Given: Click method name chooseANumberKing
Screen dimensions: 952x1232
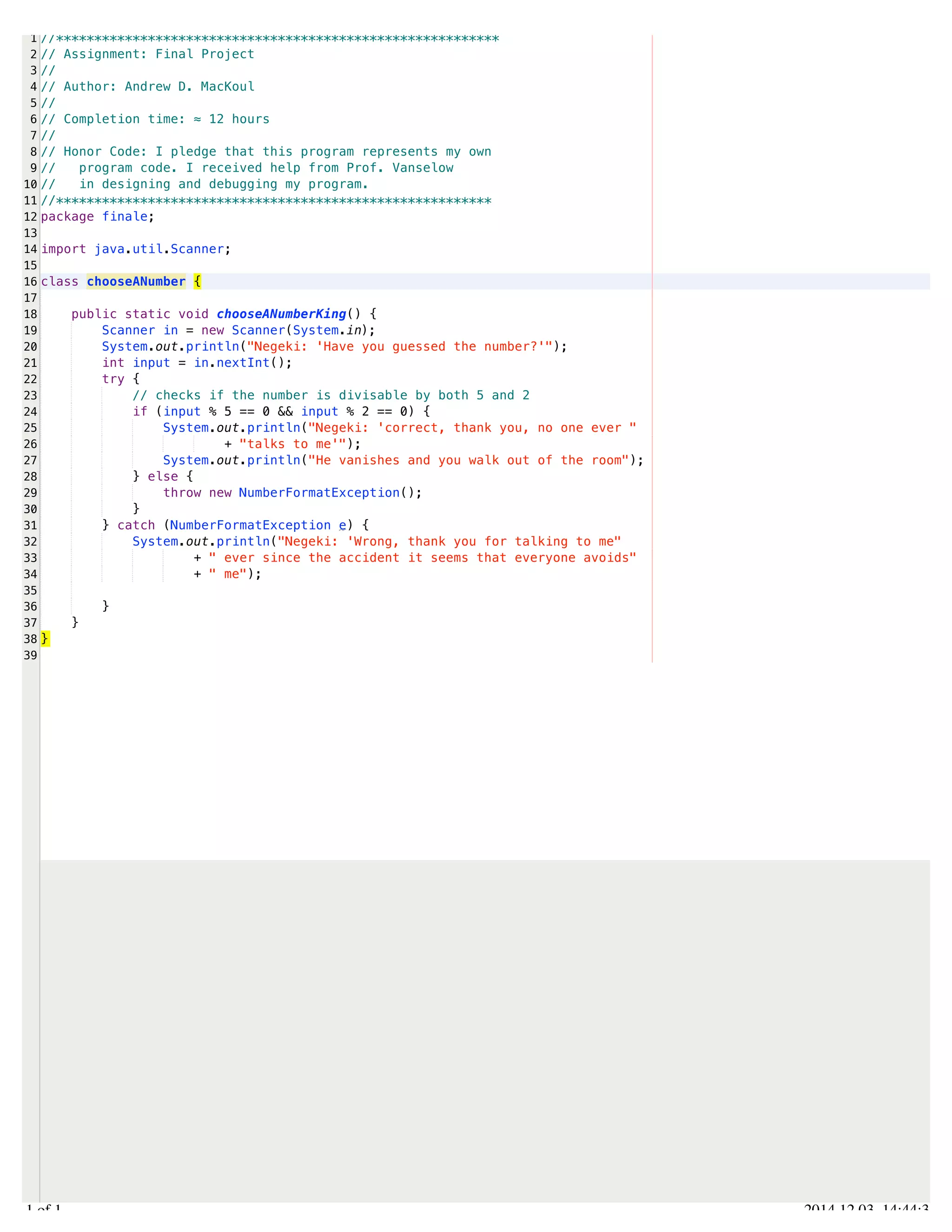Looking at the screenshot, I should [281, 314].
